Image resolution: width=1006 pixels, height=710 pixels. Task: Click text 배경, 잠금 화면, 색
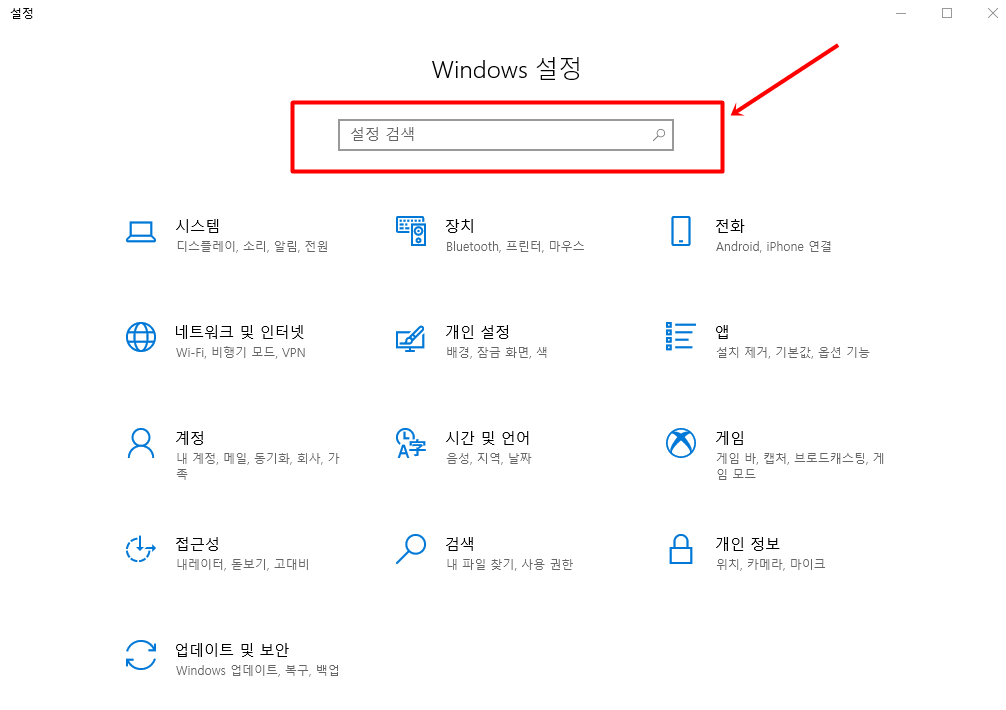tap(497, 352)
